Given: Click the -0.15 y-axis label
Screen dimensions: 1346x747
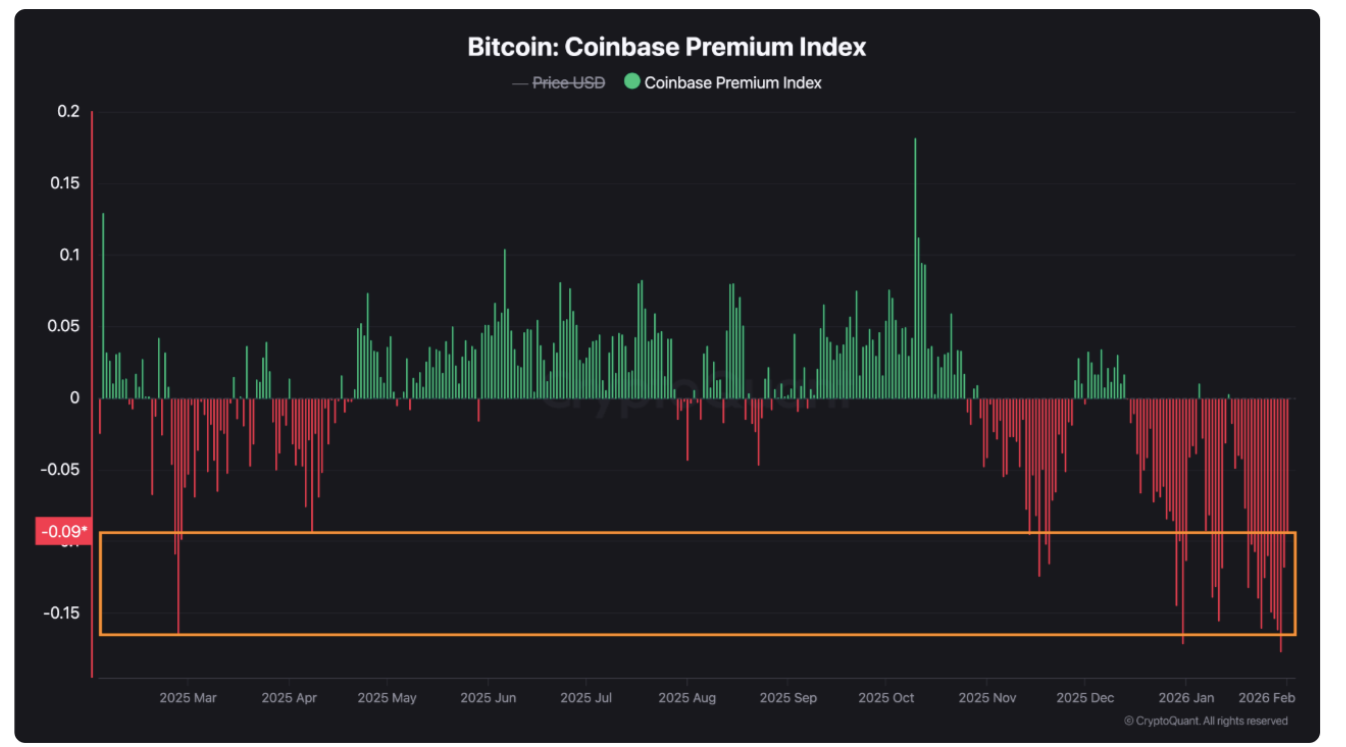Looking at the screenshot, I should point(62,613).
